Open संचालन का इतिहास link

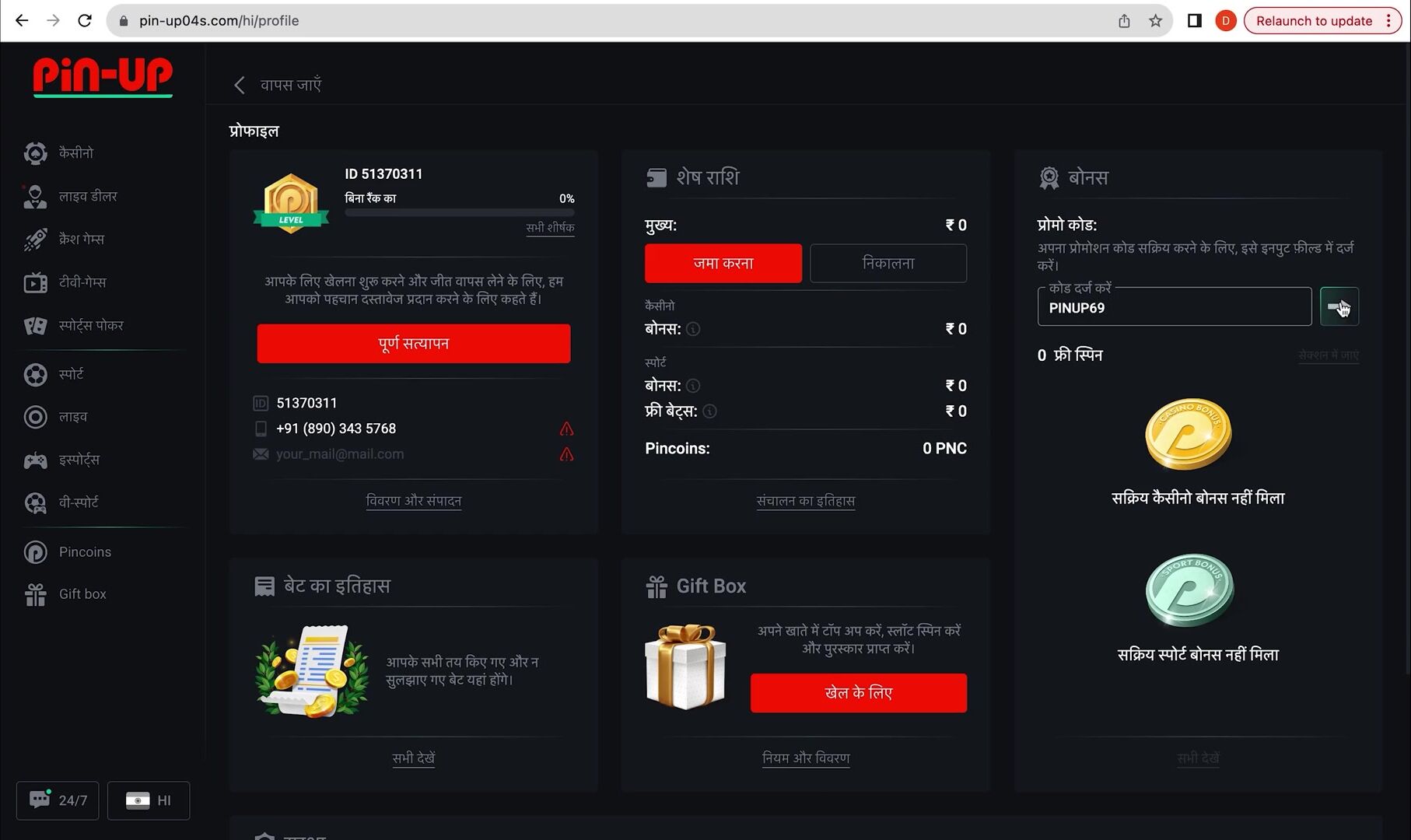pos(806,501)
